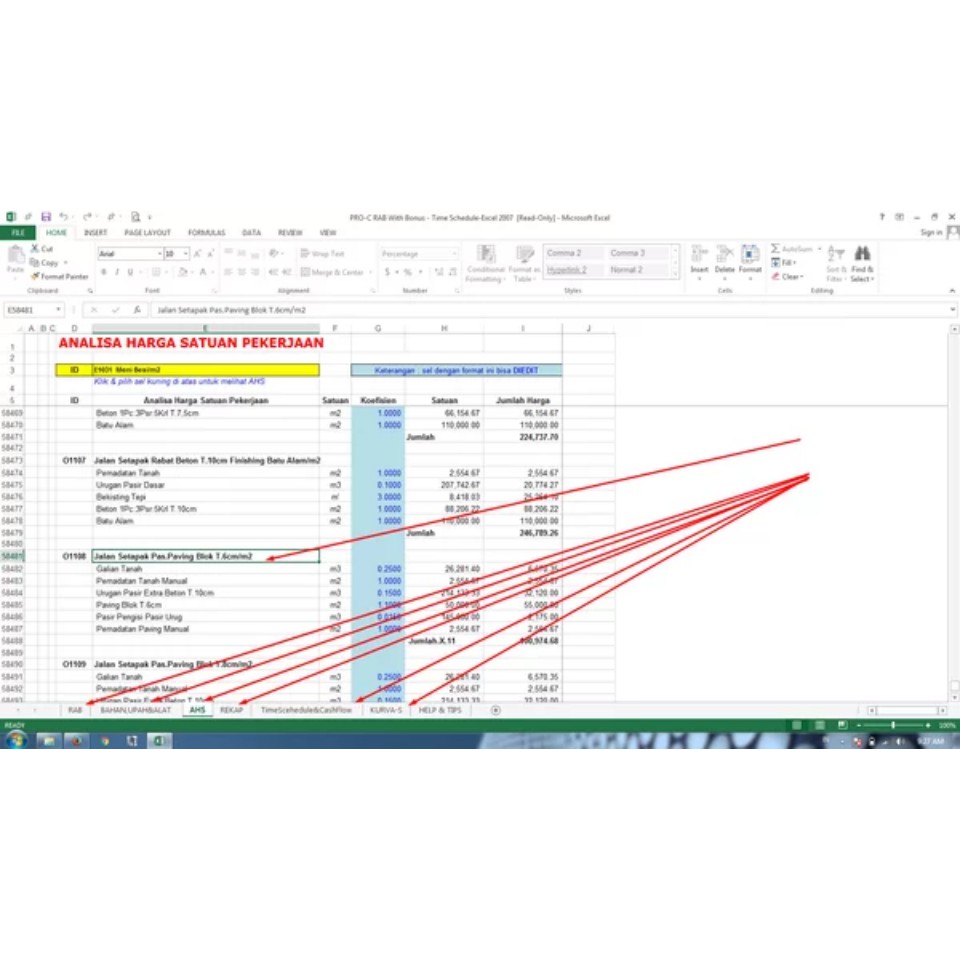Expand the Percentage number format dropdown
The image size is (960, 960).
tap(455, 254)
